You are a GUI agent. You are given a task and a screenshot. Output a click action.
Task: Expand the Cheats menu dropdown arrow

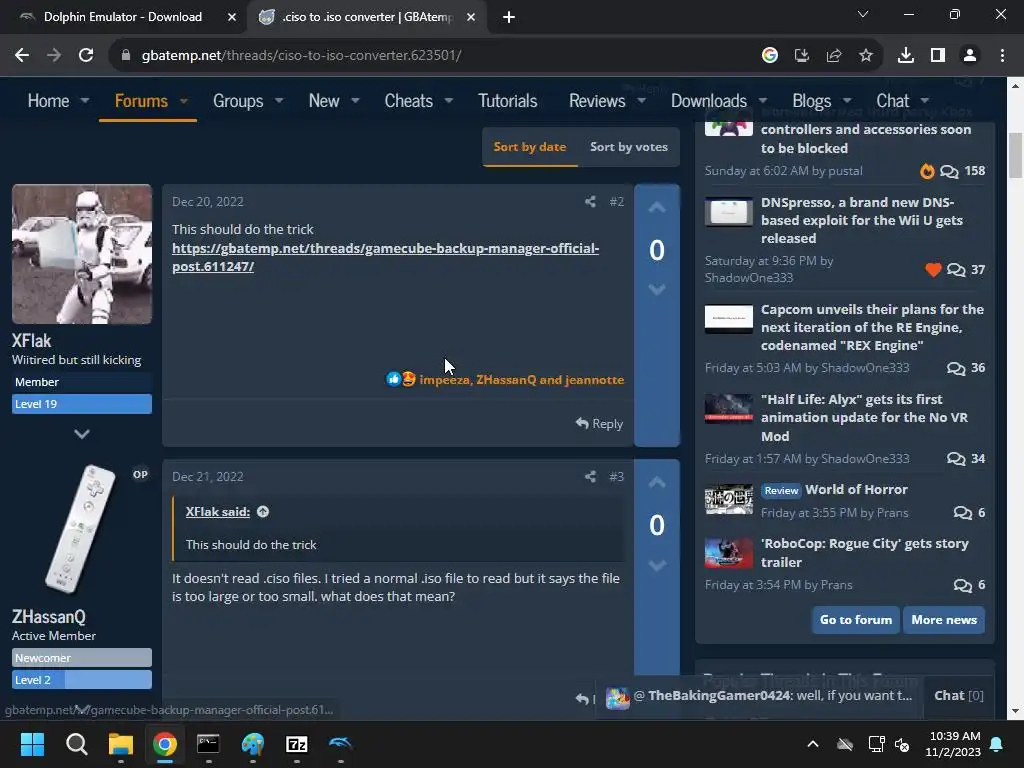coord(449,101)
